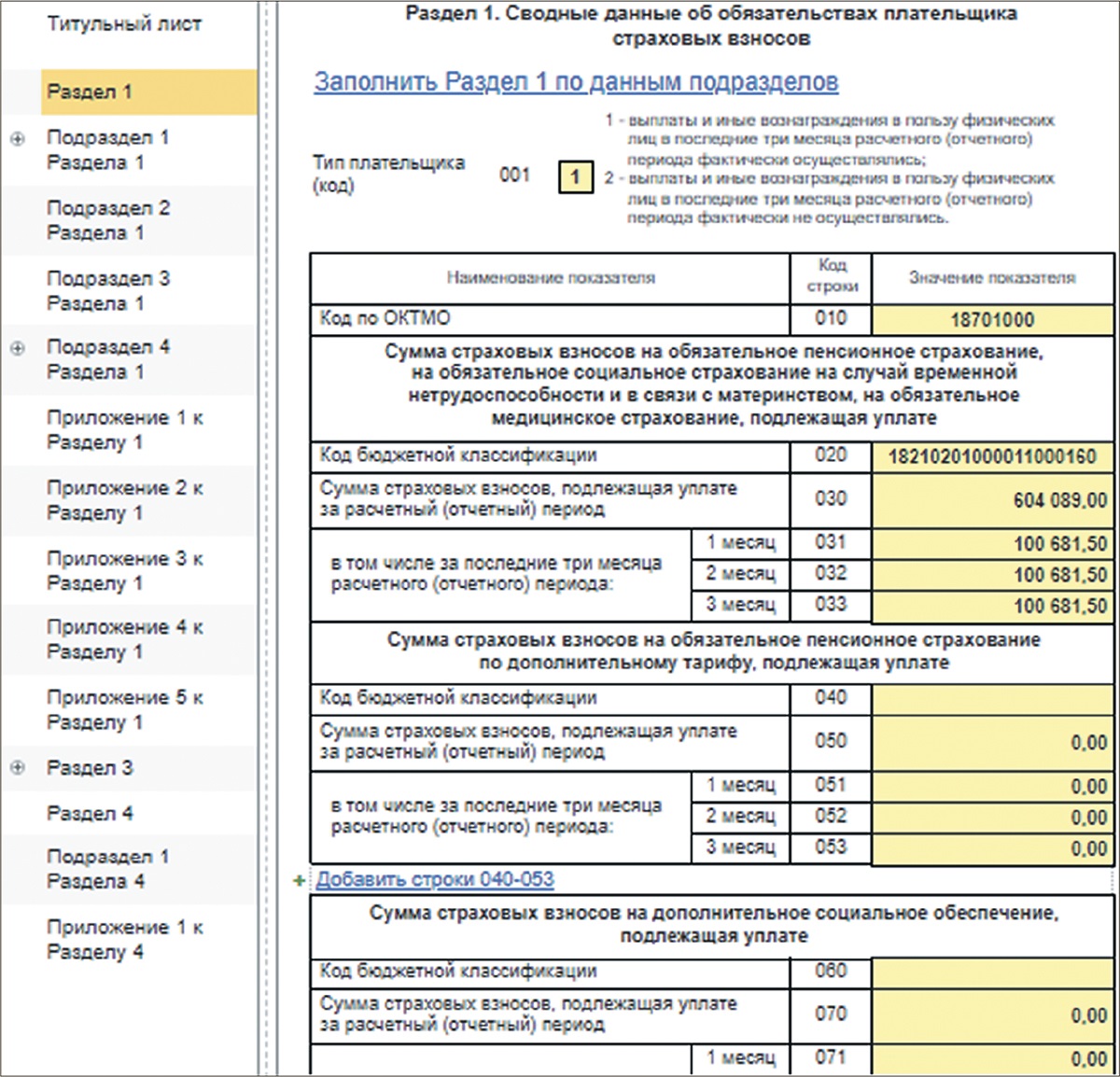Expand the Раздел 3 tree node

point(17,768)
